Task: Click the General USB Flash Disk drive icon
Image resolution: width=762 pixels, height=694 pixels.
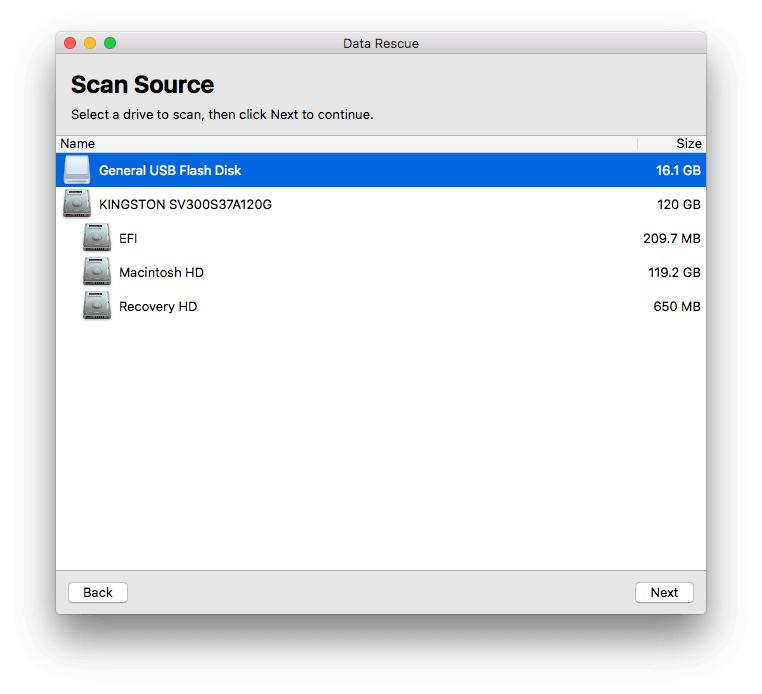Action: [77, 170]
